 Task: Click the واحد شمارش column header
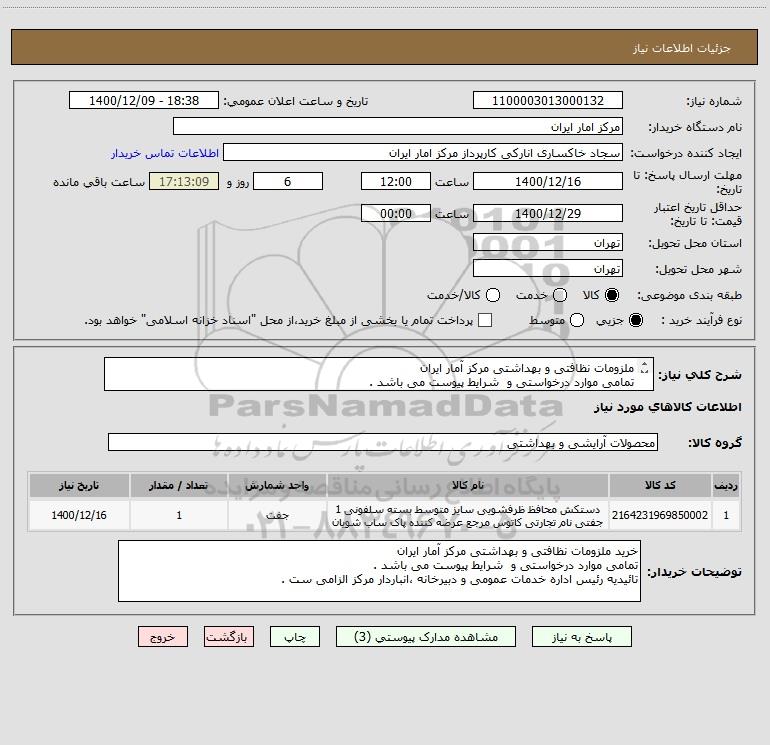(277, 485)
